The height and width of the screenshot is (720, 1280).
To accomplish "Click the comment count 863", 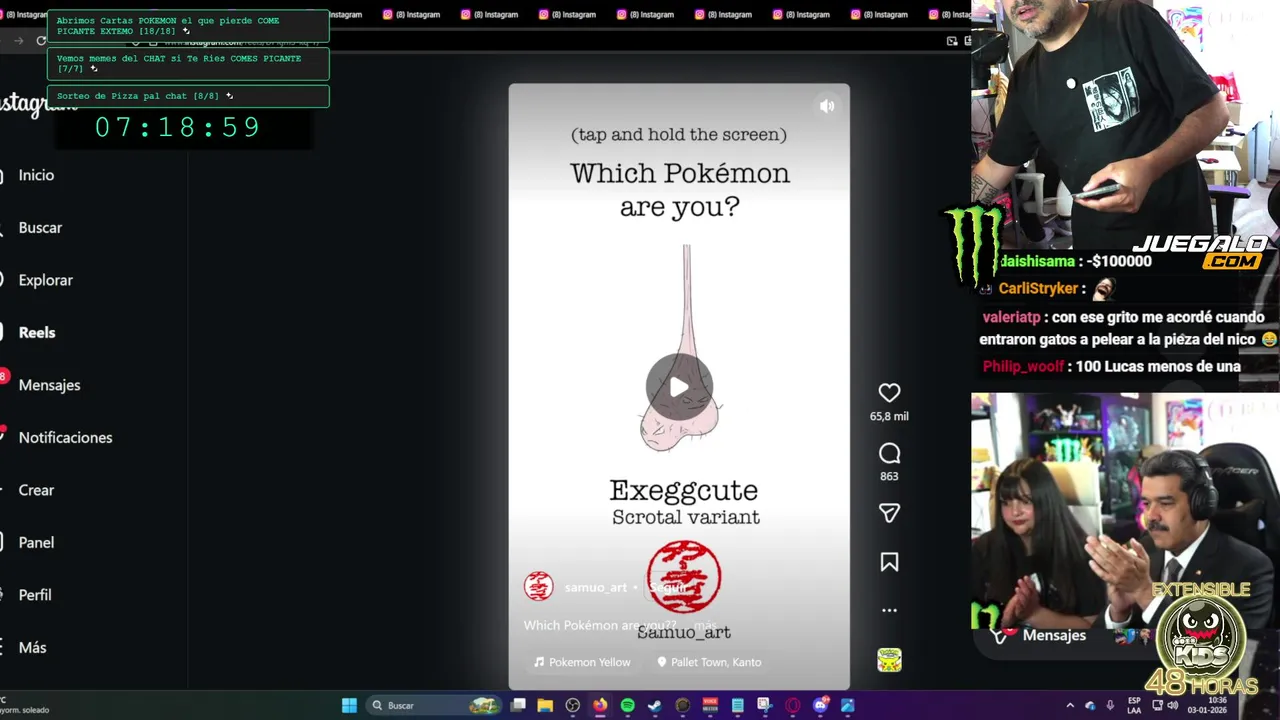I will click(x=889, y=476).
